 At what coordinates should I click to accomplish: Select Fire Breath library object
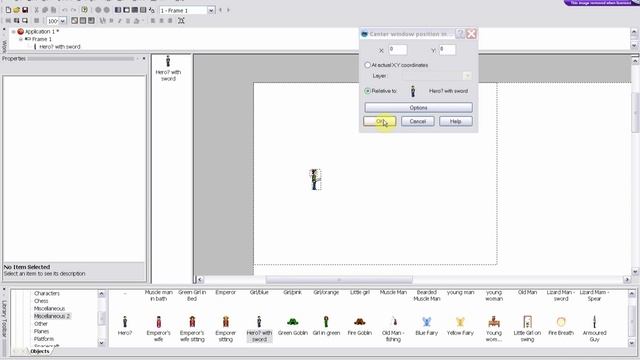pyautogui.click(x=561, y=326)
